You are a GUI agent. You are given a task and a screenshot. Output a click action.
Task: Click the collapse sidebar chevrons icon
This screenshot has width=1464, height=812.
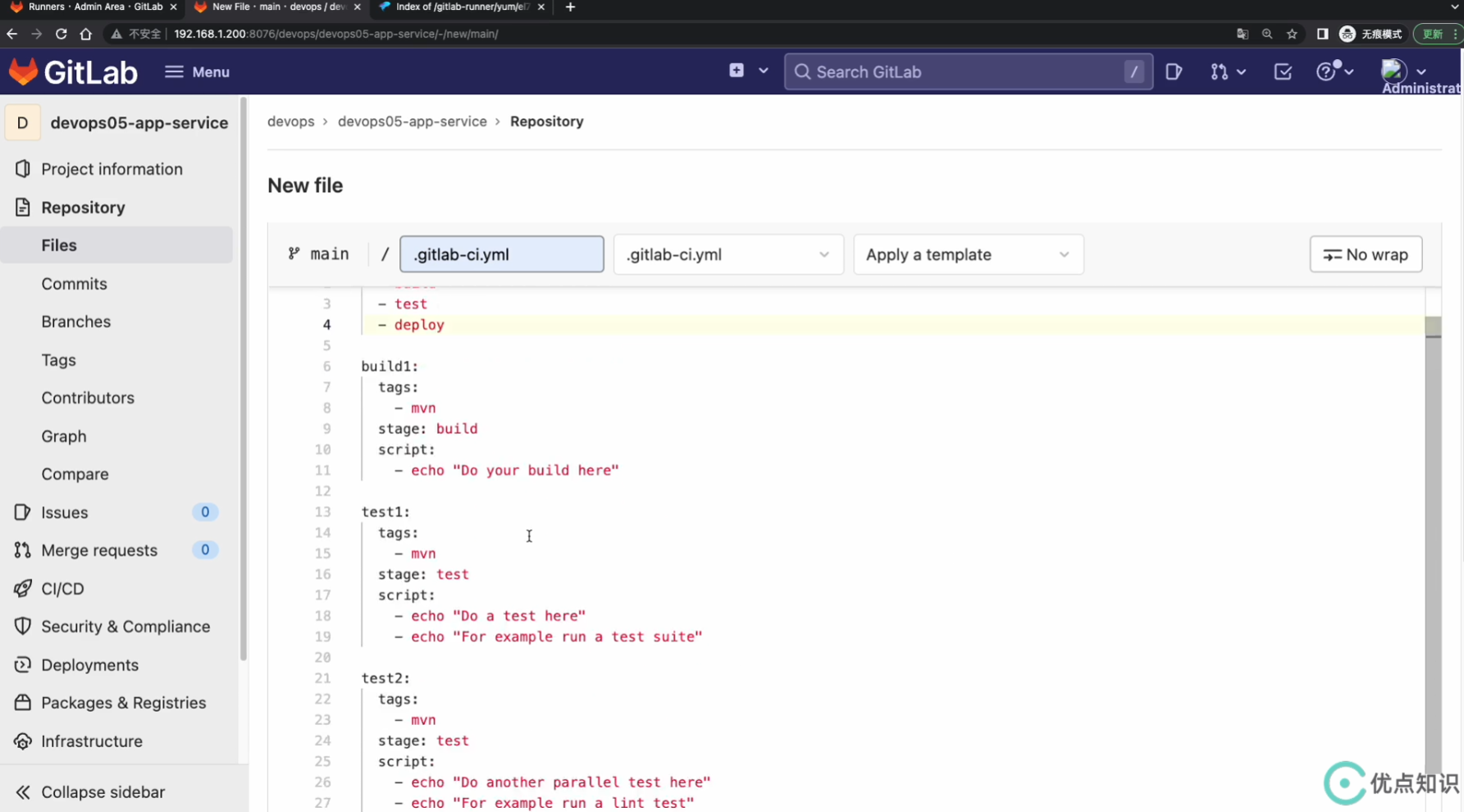[x=23, y=792]
